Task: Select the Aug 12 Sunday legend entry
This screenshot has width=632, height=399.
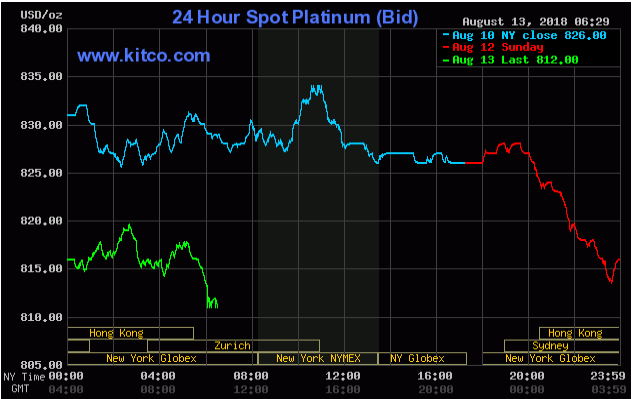Action: 493,48
